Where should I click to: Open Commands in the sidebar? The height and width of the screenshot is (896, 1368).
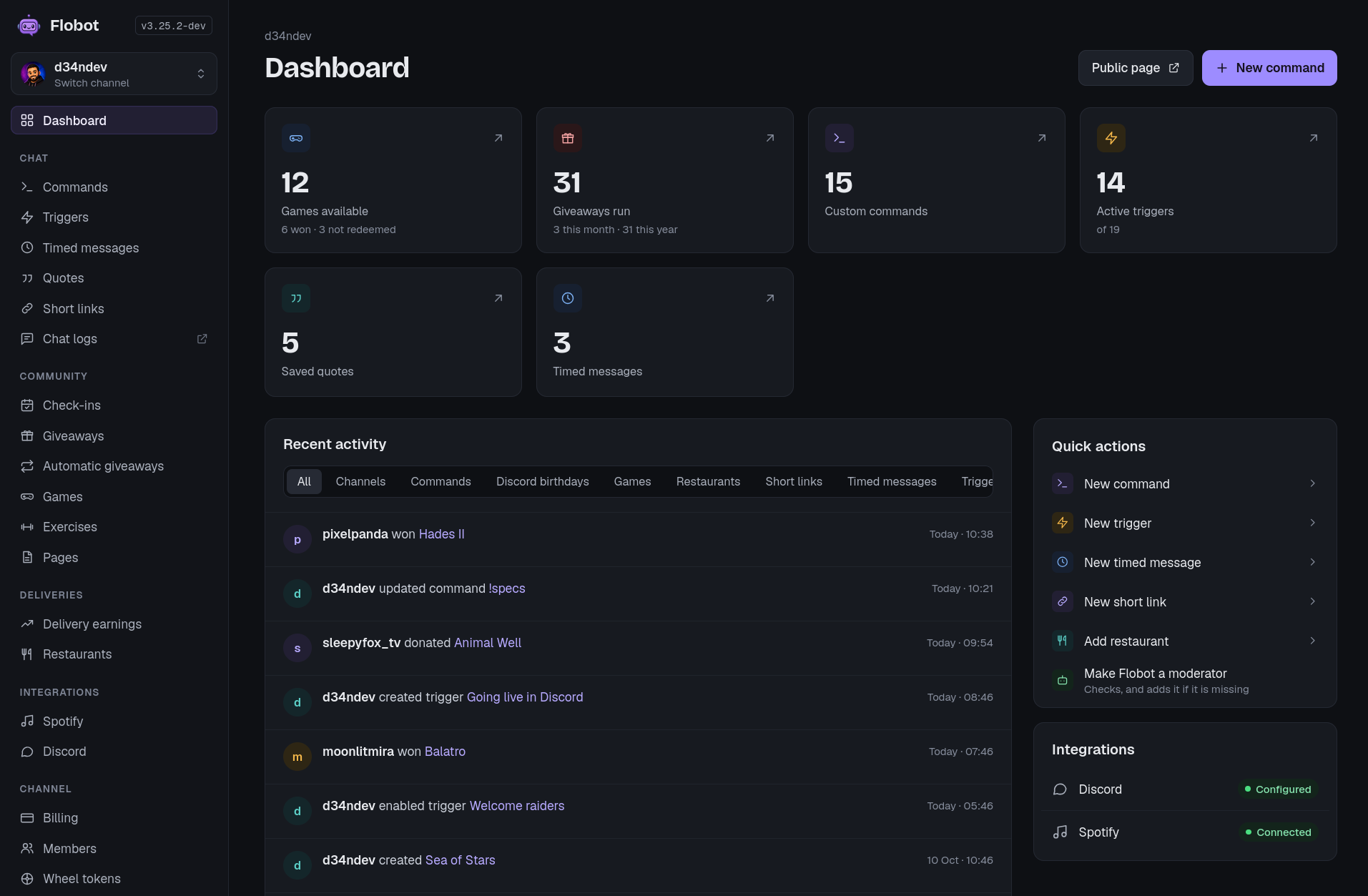coord(114,187)
